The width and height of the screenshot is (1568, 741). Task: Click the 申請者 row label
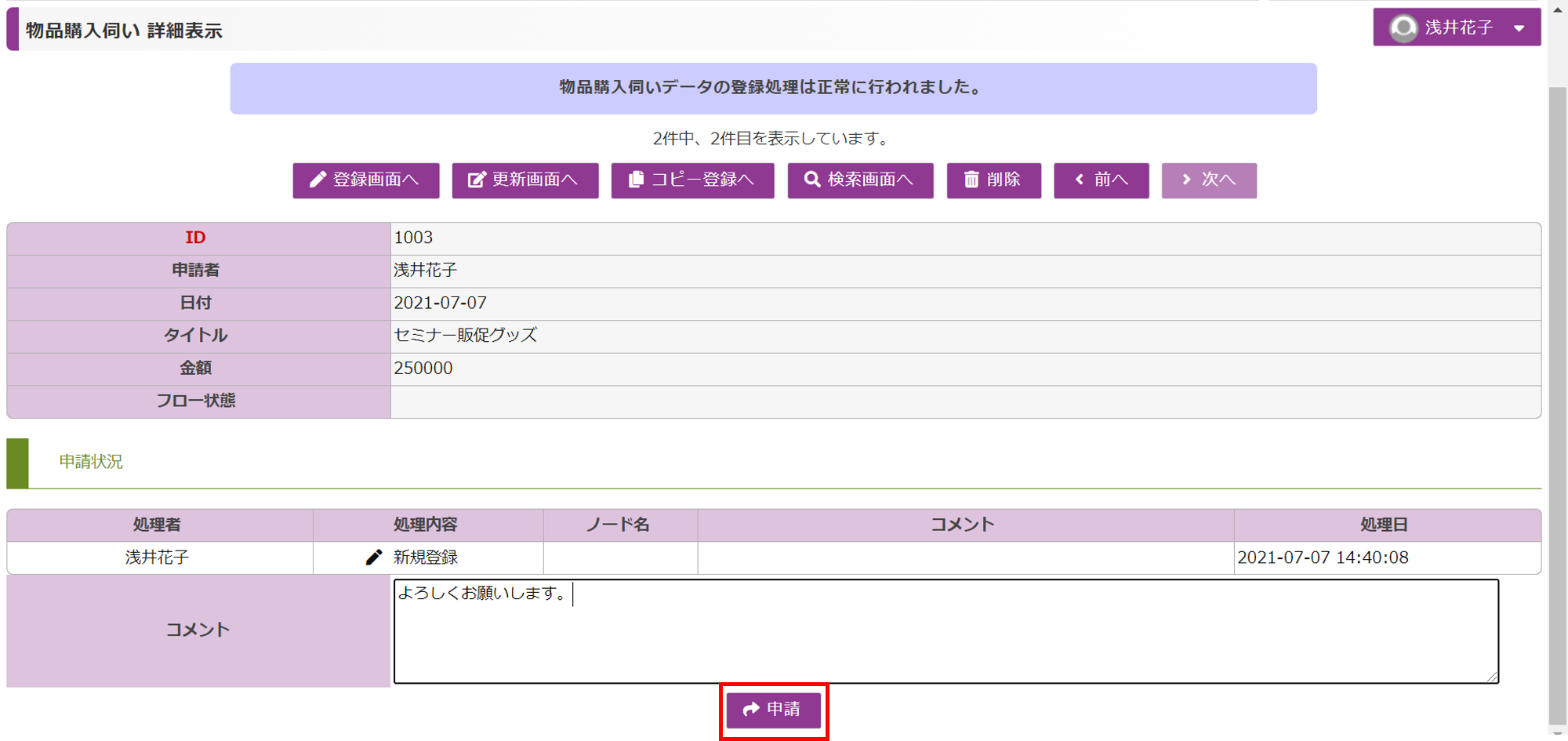point(195,271)
